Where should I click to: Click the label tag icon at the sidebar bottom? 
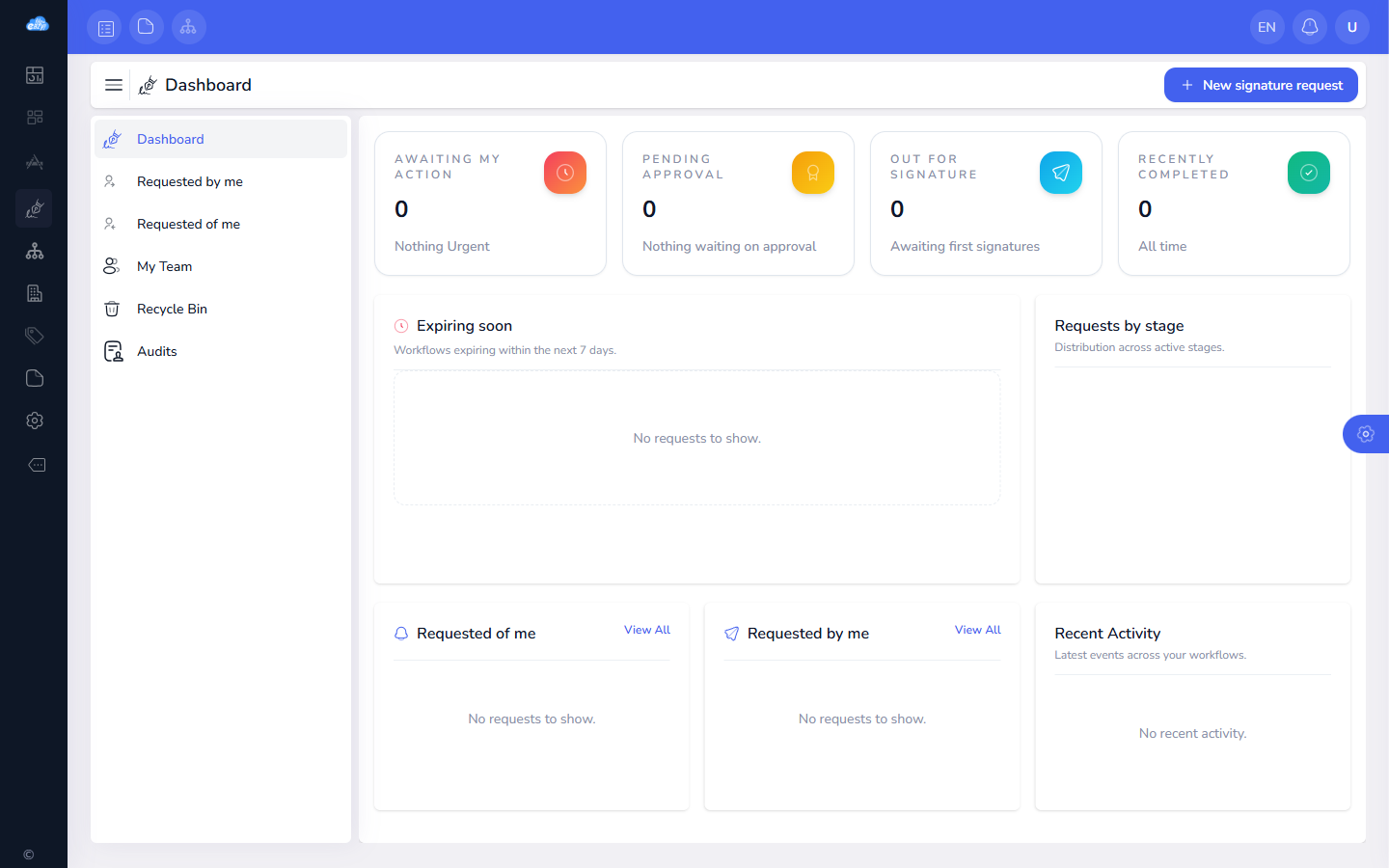coord(37,465)
